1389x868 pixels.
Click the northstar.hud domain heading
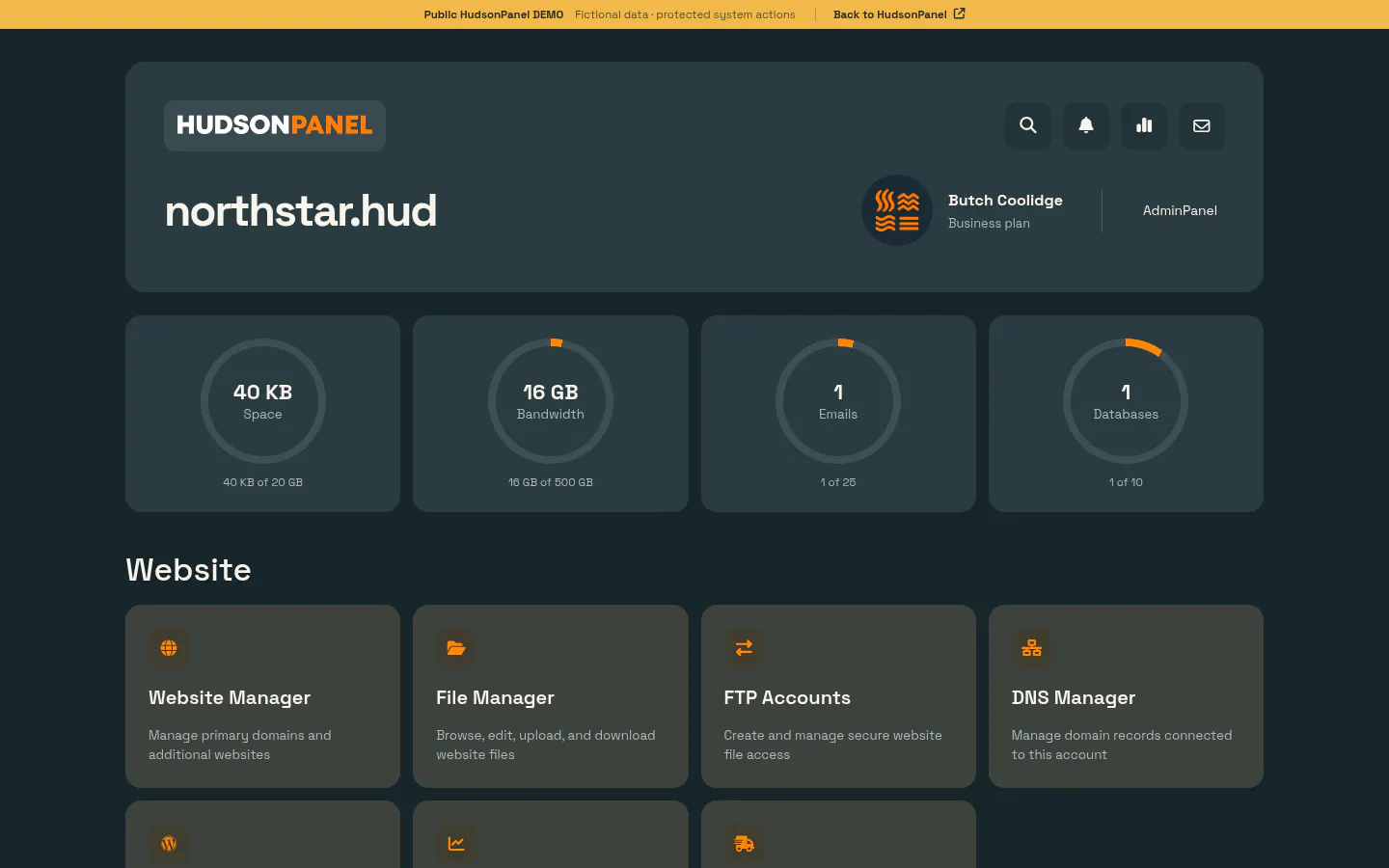click(301, 211)
